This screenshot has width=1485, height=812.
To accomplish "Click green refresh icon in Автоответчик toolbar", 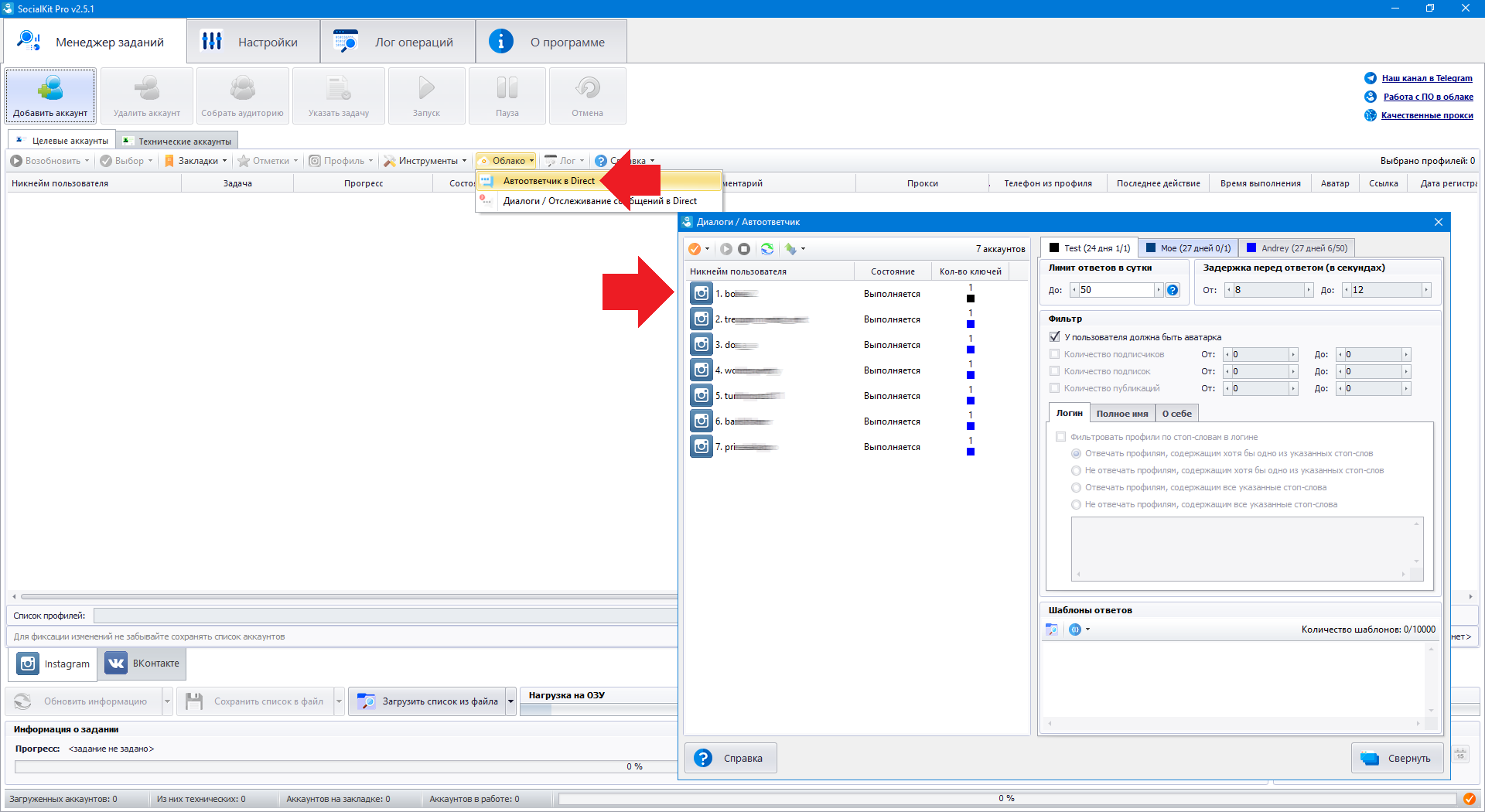I will 767,249.
